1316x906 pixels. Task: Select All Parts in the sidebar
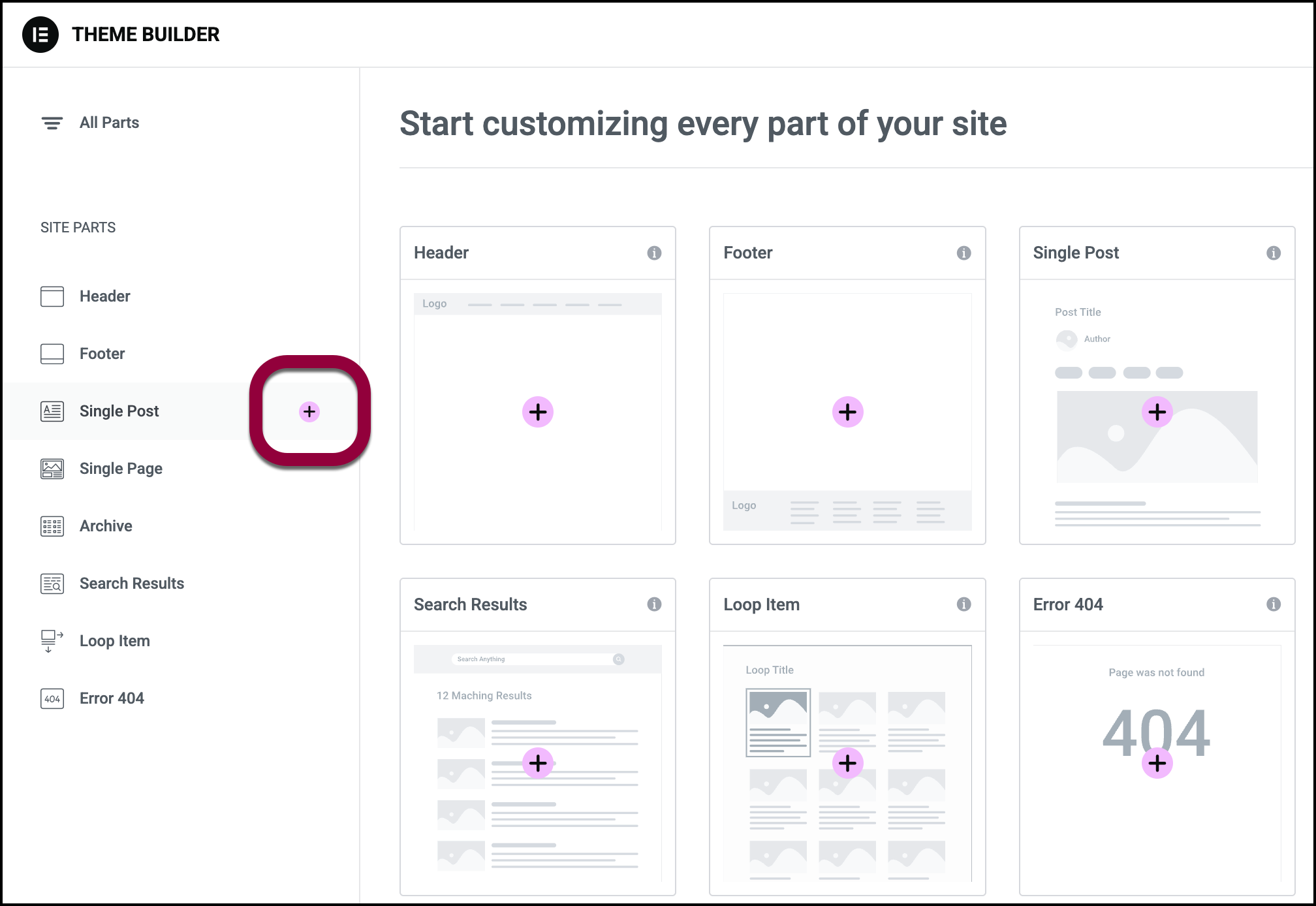coord(109,123)
